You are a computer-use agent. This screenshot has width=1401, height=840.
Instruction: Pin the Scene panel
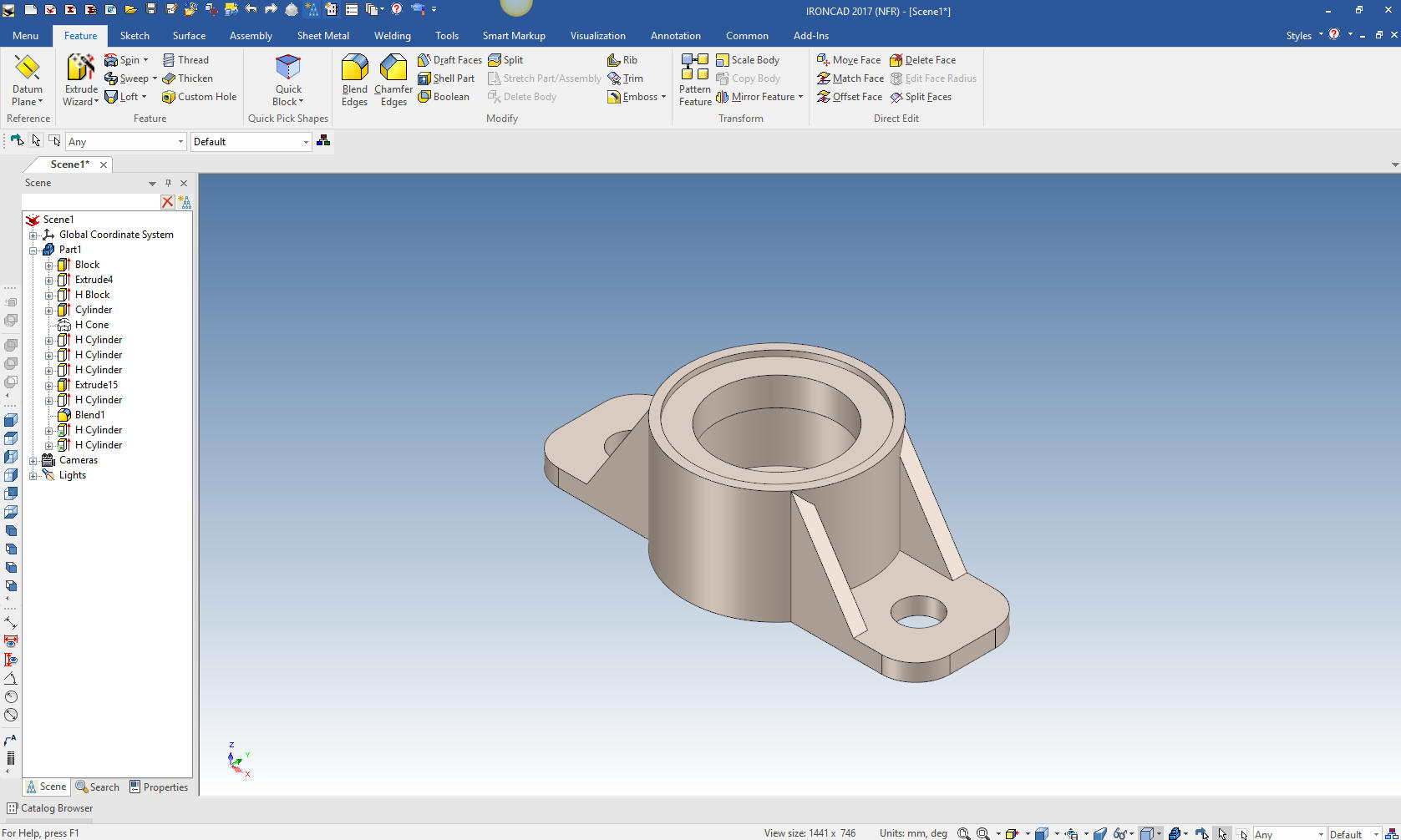pyautogui.click(x=168, y=183)
